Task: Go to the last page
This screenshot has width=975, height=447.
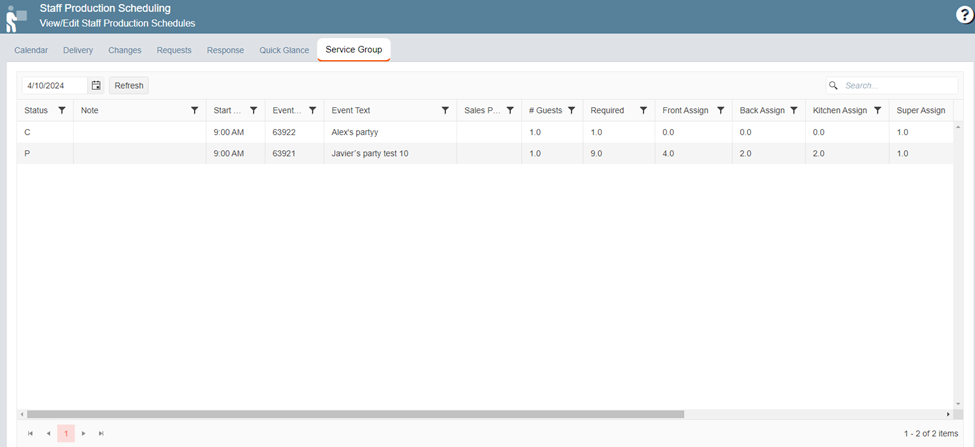Action: click(x=101, y=433)
